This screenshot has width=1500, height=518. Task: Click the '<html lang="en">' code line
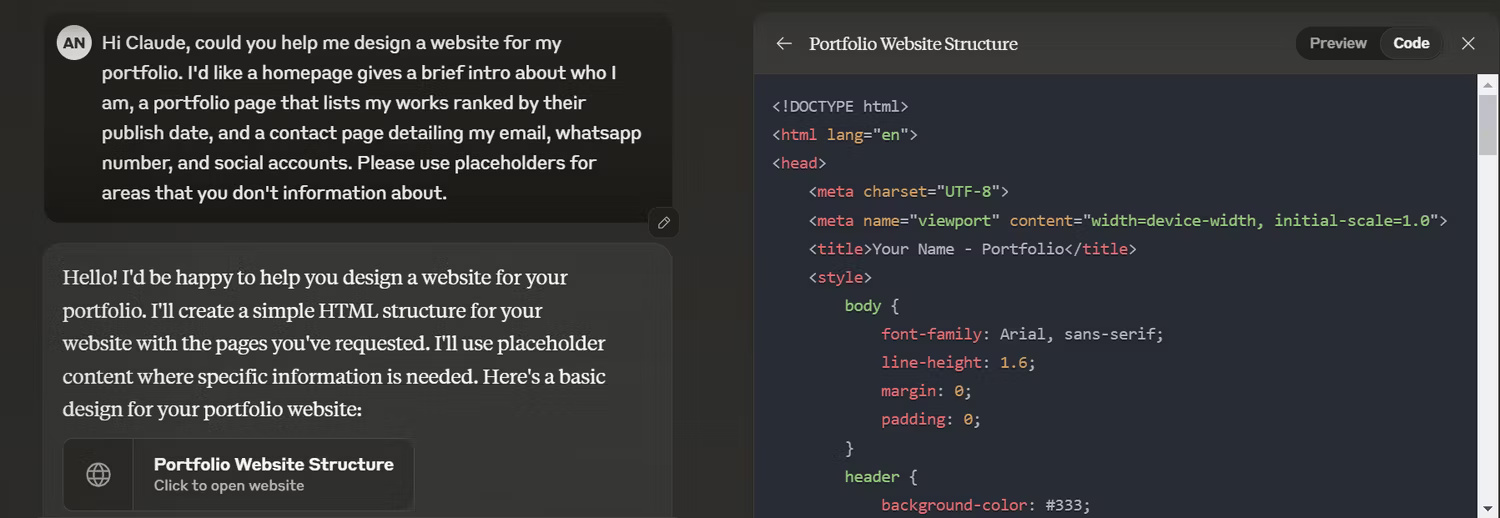845,134
